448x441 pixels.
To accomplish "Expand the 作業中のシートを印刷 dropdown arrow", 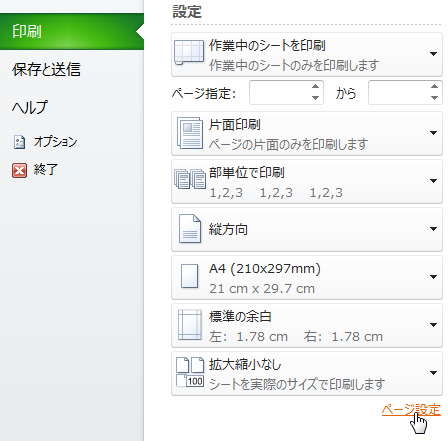I will tap(433, 54).
